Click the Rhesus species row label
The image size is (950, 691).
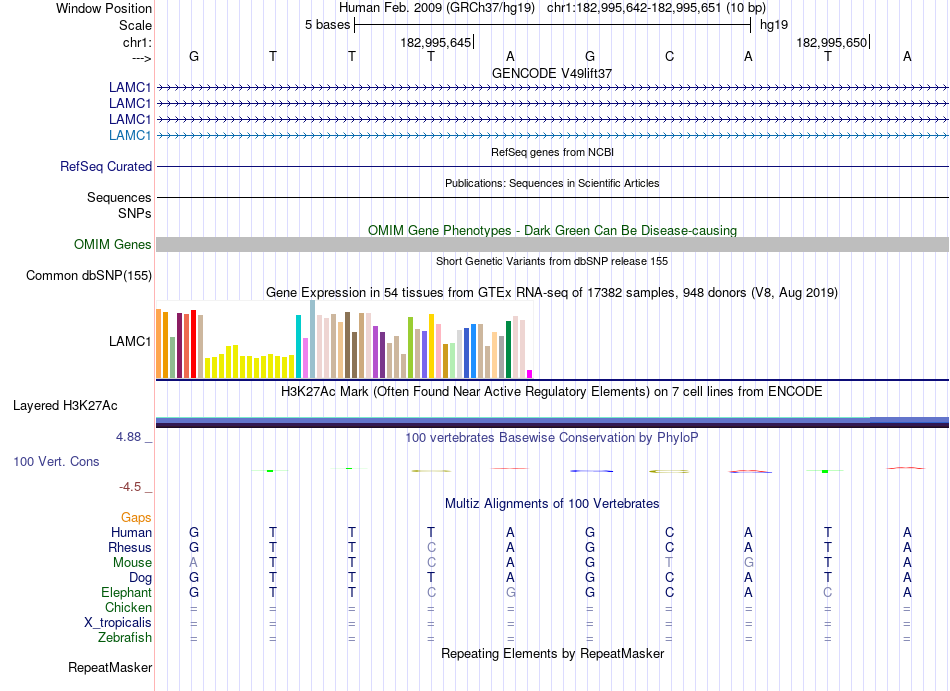click(130, 547)
